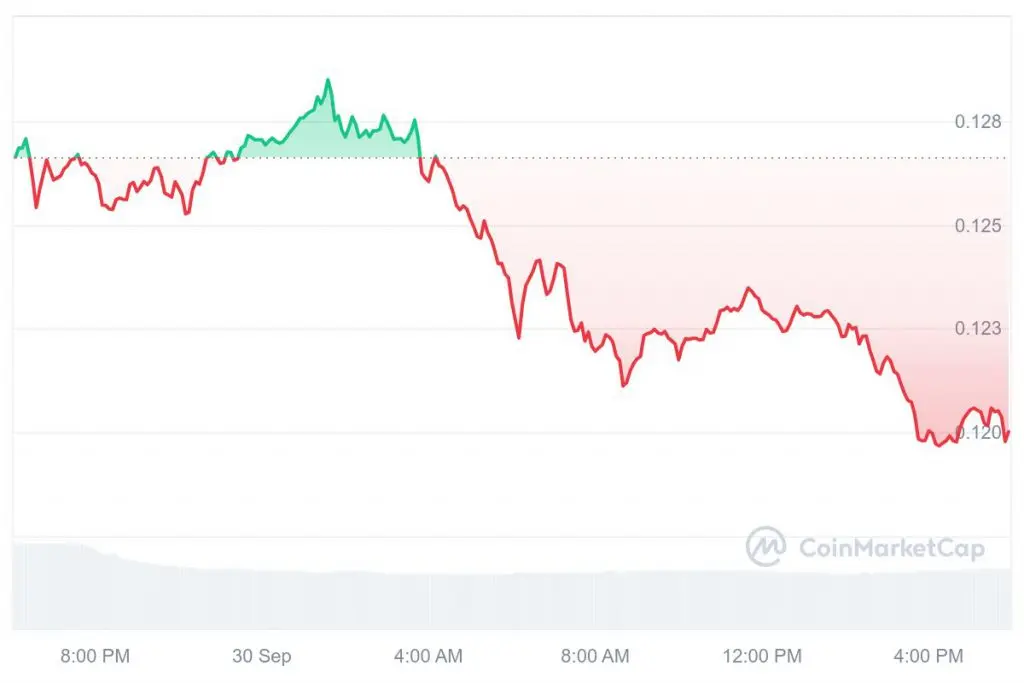Click the 0.123 price axis label
The image size is (1024, 683).
pos(978,328)
